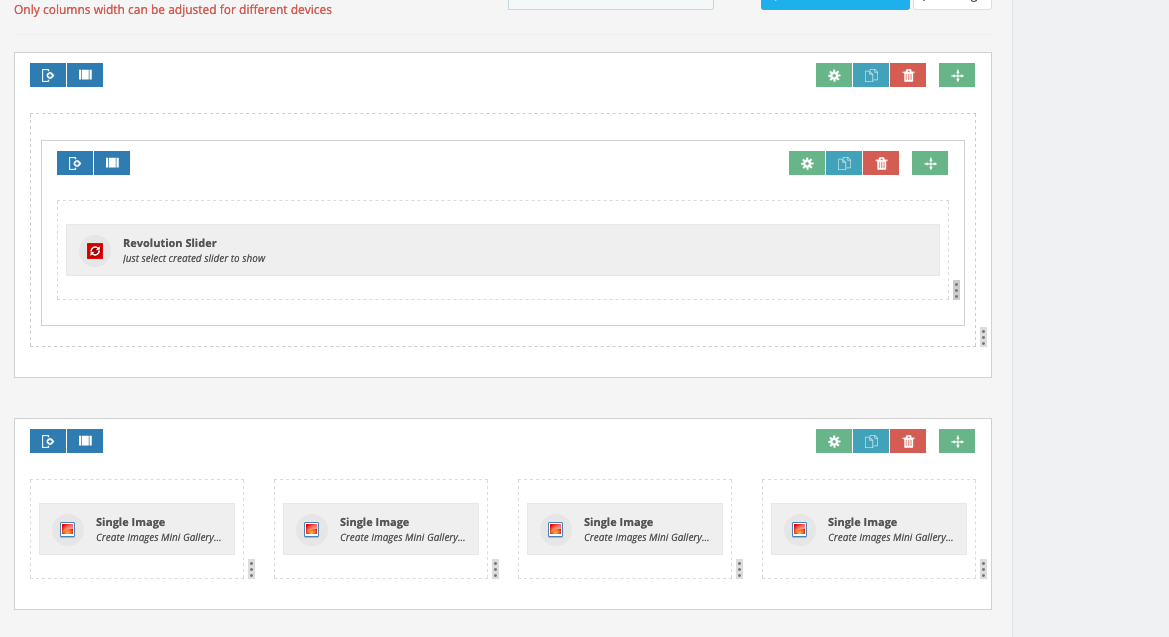The height and width of the screenshot is (637, 1169).
Task: Add container in inner Revolution Slider row
Action: pos(75,163)
